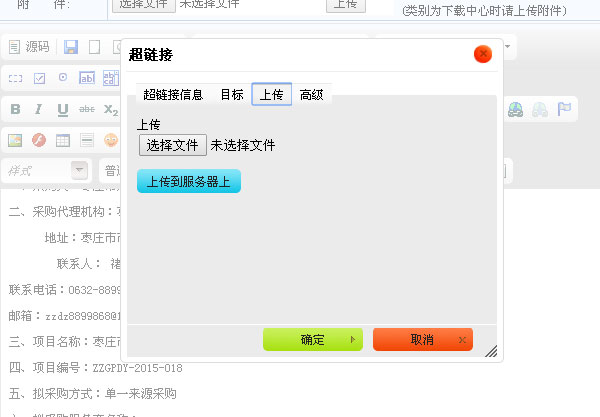
Task: Click the 上传到服务器上 button
Action: (189, 182)
